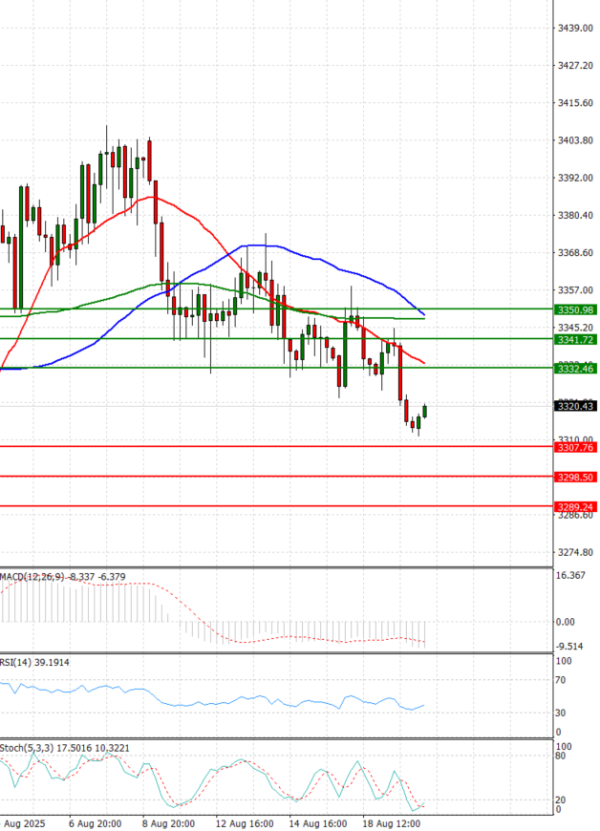Click the 3289.24 red support label

click(x=574, y=507)
